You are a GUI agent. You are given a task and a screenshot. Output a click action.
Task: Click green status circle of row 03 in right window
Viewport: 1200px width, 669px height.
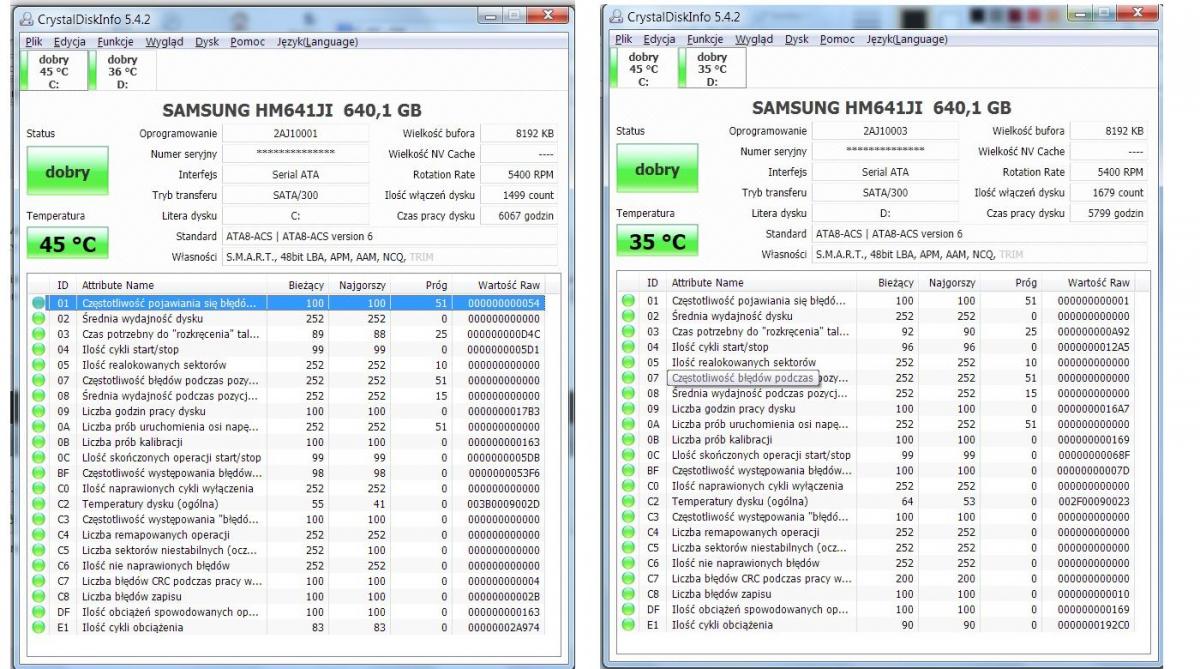tap(629, 332)
